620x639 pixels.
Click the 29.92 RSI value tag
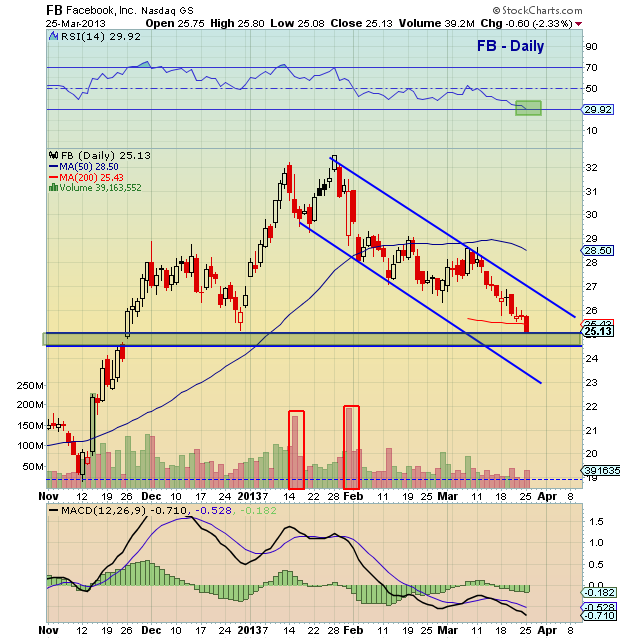[x=598, y=109]
